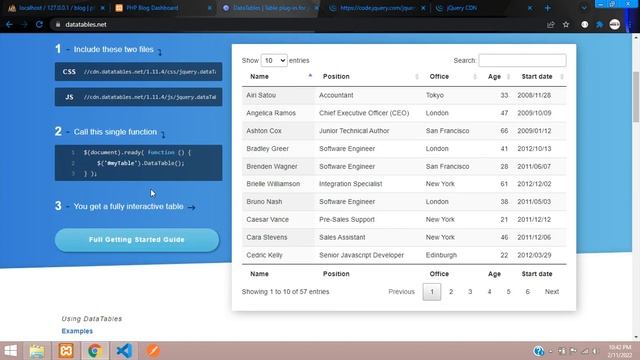Switch to the PHP Blog Dashboard tab

tap(163, 8)
